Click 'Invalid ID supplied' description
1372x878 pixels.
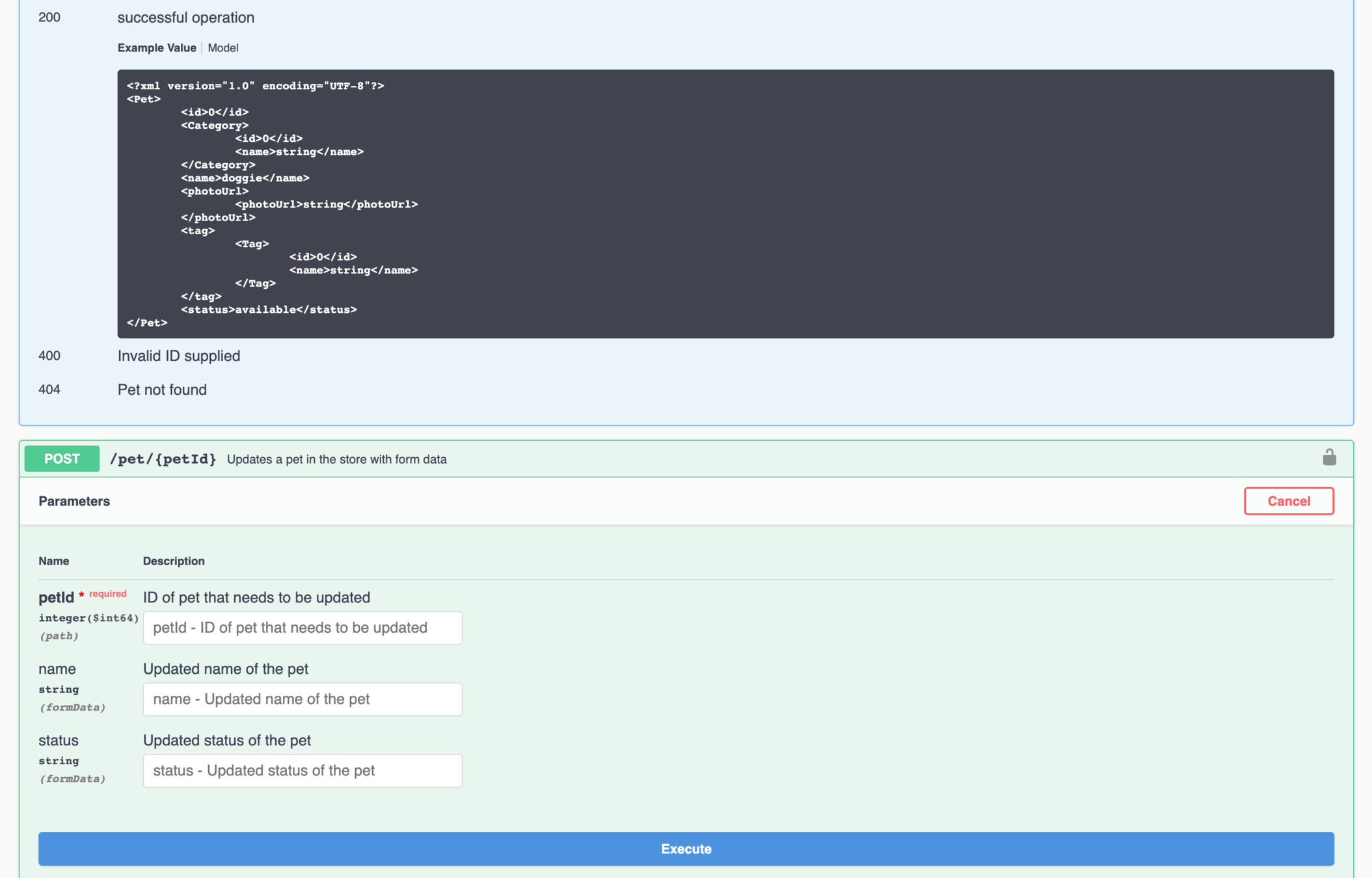click(179, 356)
